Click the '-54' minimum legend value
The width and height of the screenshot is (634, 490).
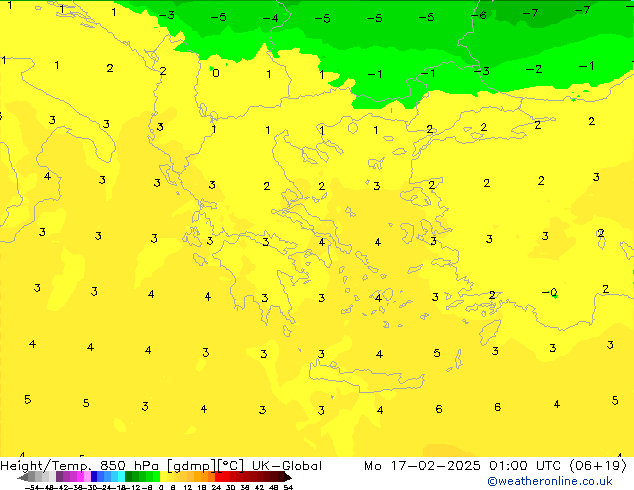(x=32, y=487)
